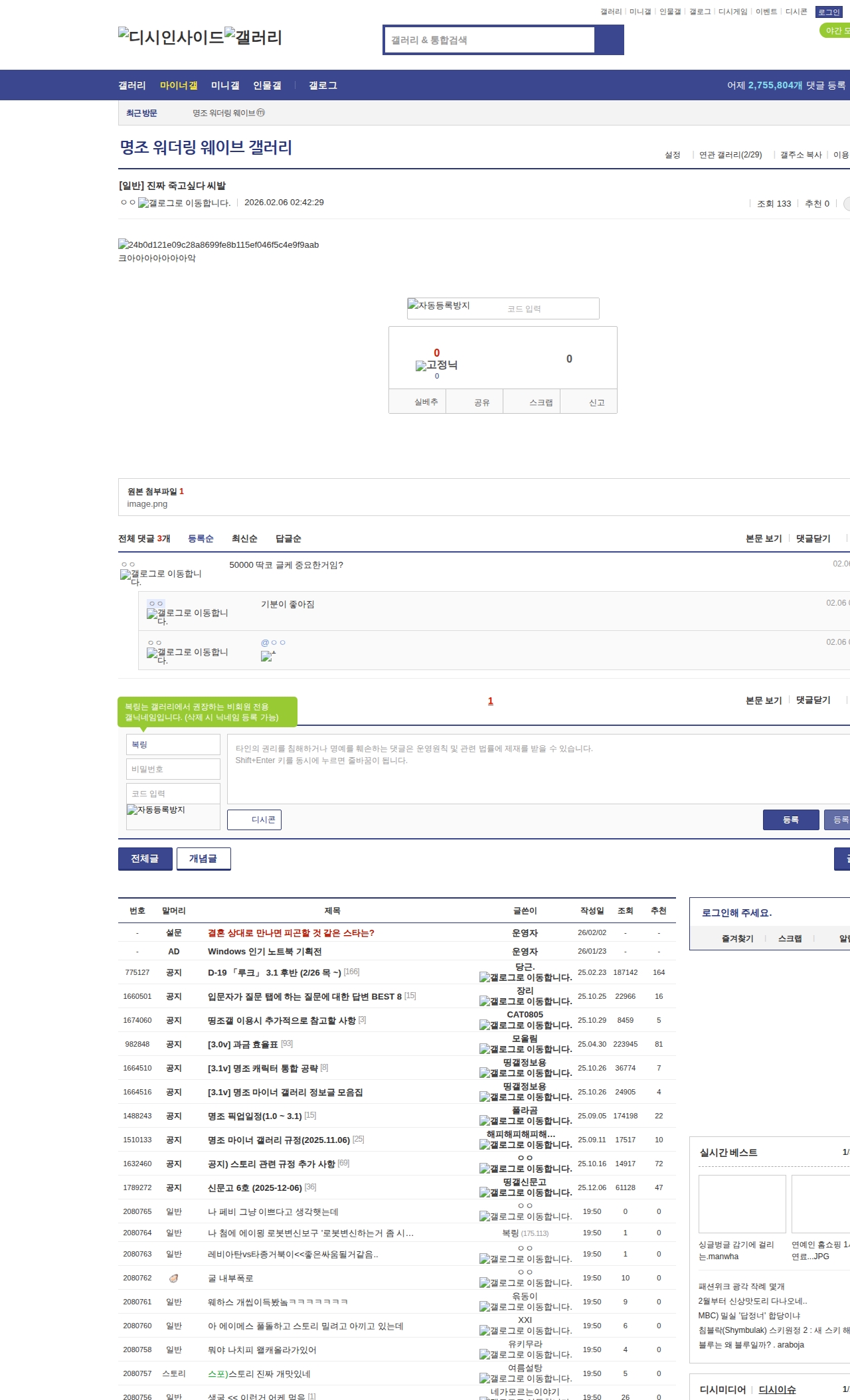
Task: Select the 개념글 tab
Action: [x=203, y=859]
